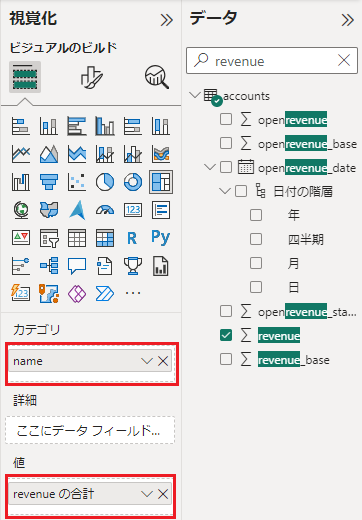Select the R script visual
This screenshot has width=362, height=520.
(133, 238)
